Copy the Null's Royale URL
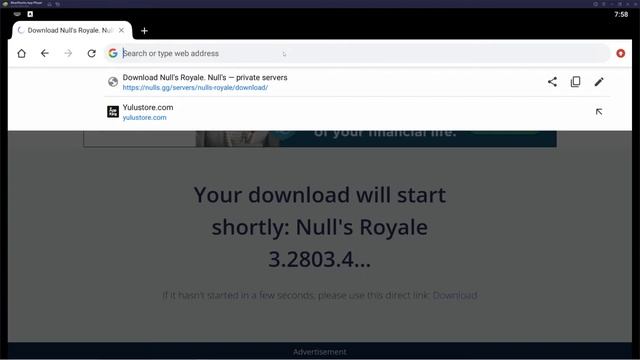This screenshot has width=640, height=360. [x=576, y=82]
